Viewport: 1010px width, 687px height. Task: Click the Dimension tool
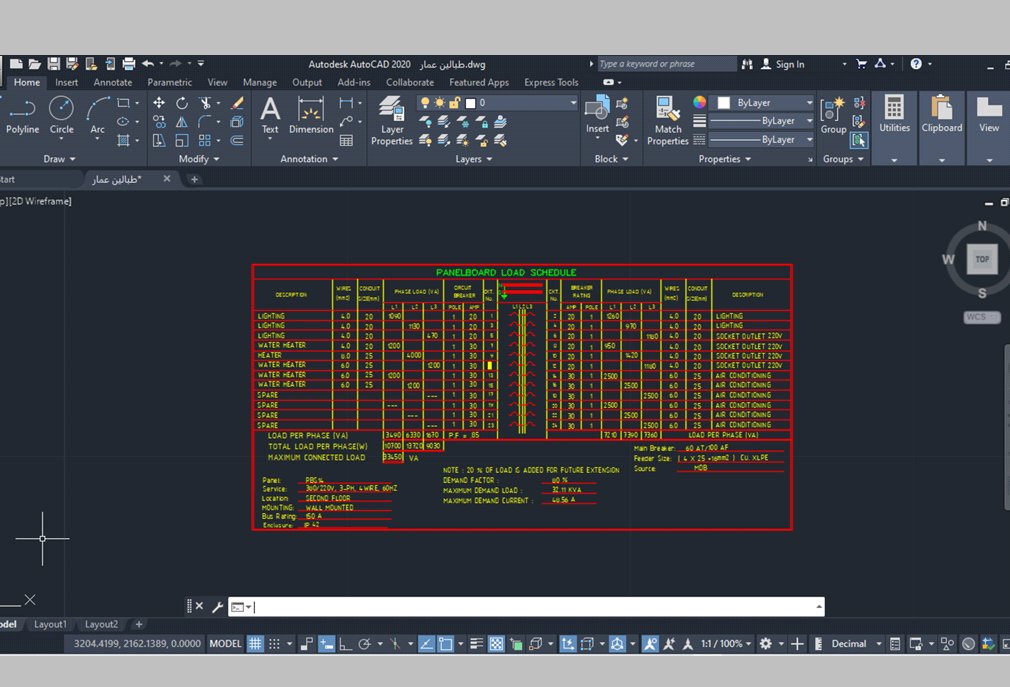pos(311,116)
